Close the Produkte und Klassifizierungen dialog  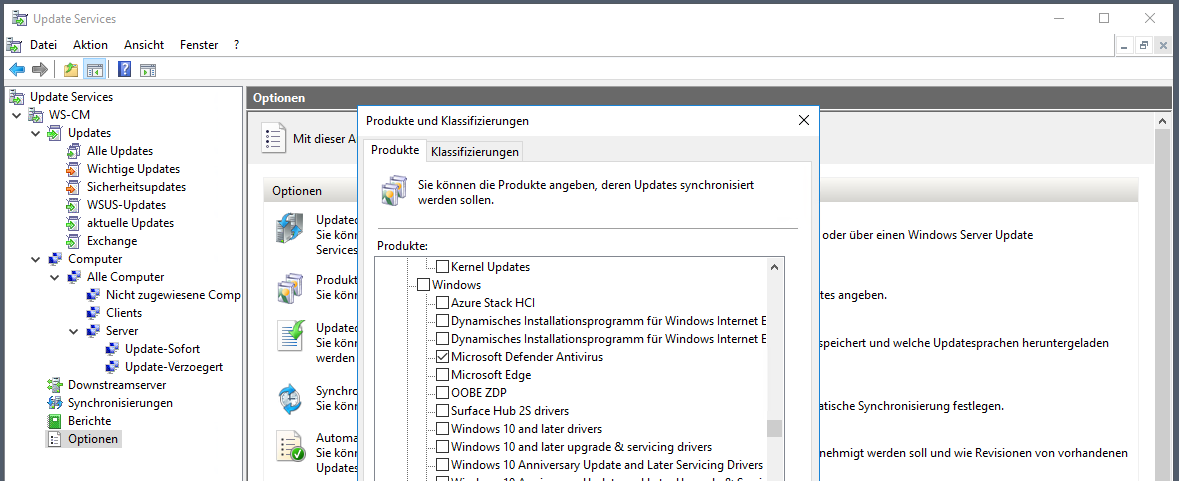coord(803,120)
